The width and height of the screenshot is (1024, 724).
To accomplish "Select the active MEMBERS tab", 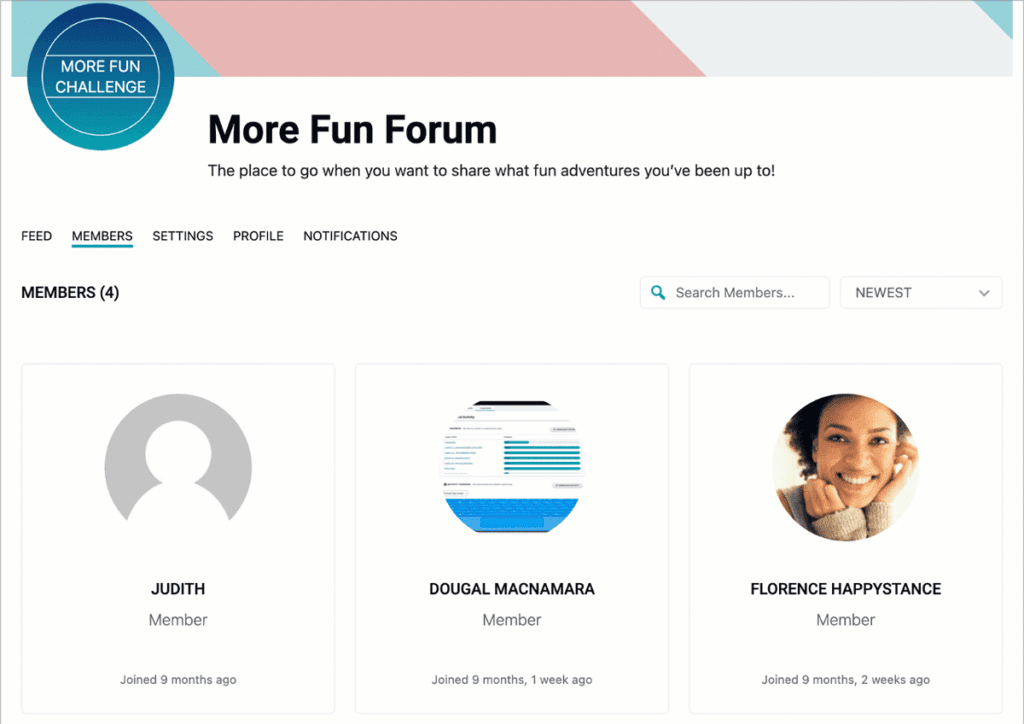I will pyautogui.click(x=101, y=236).
